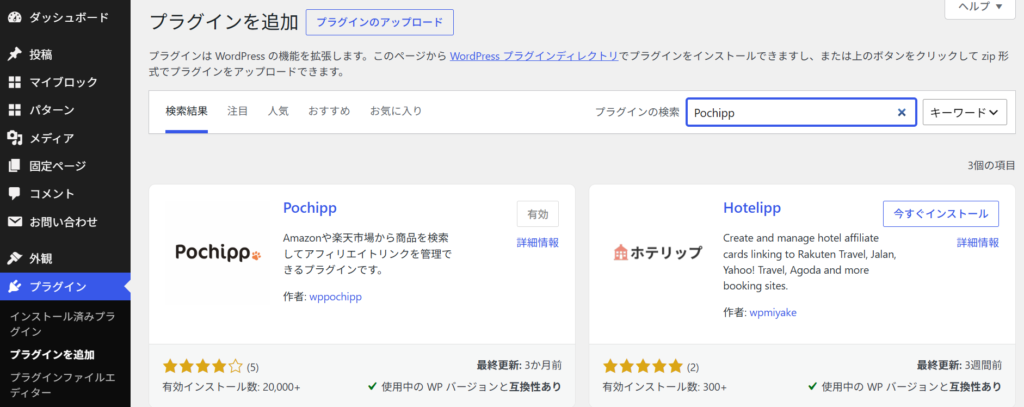Click 有効インストール数: 300+ text

(665, 387)
